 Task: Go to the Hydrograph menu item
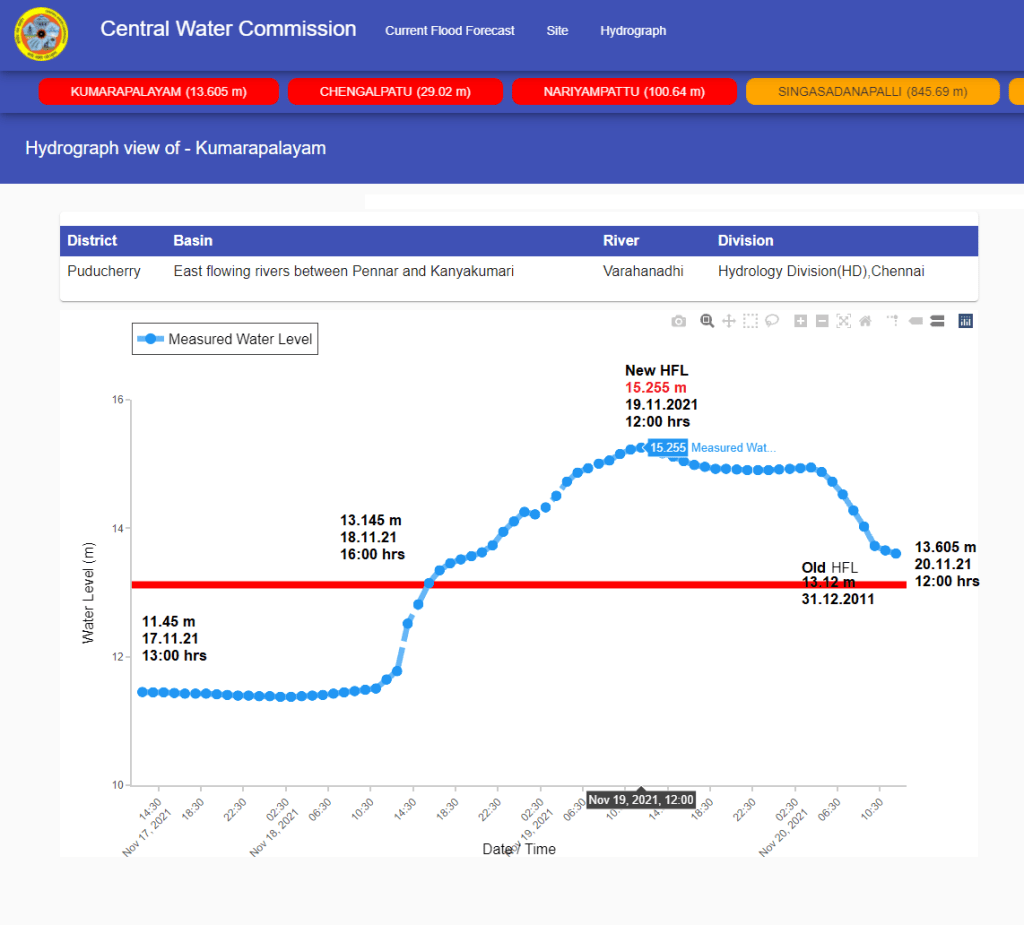point(633,31)
